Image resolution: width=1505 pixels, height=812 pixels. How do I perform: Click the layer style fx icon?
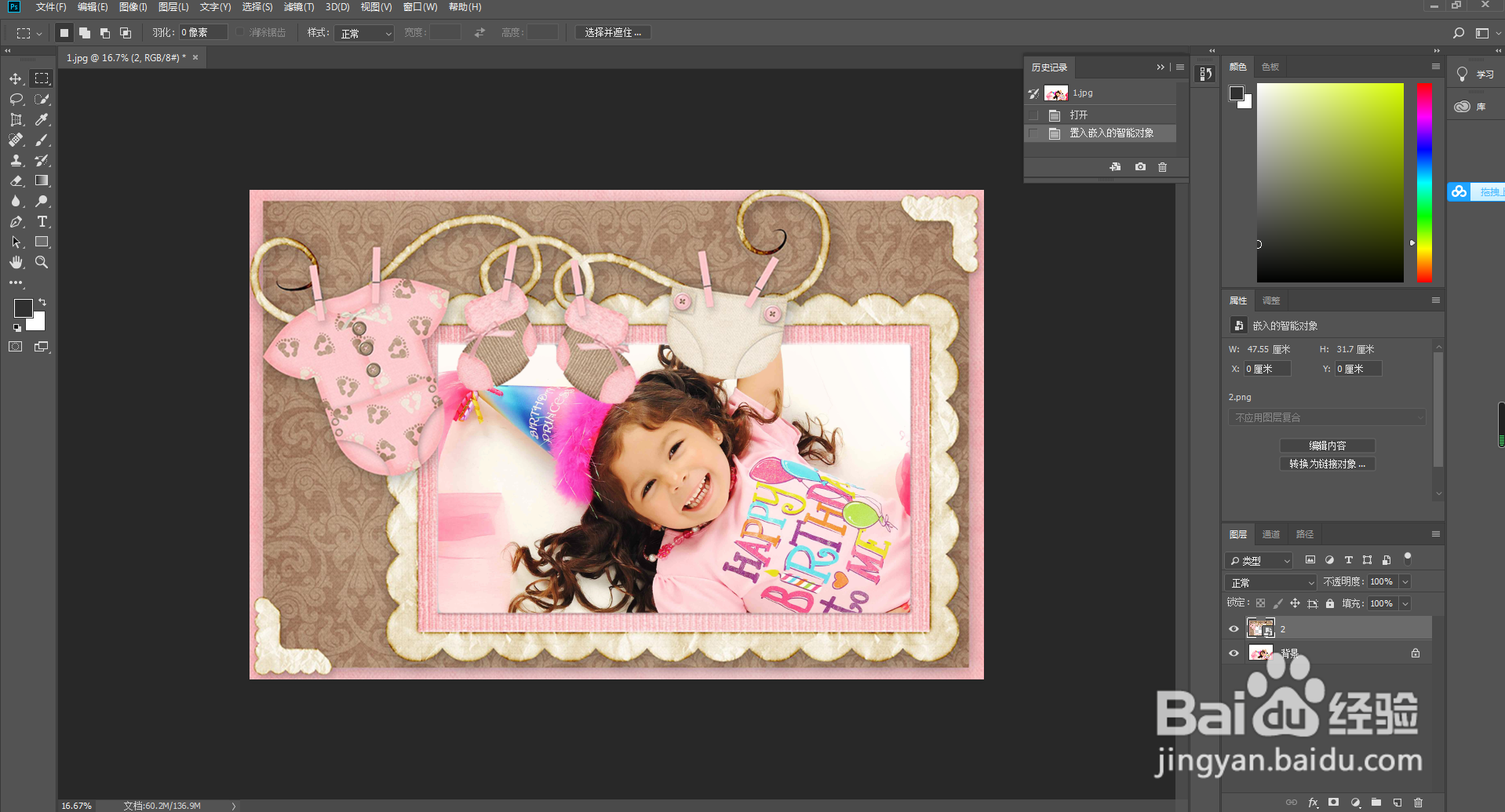click(1313, 803)
